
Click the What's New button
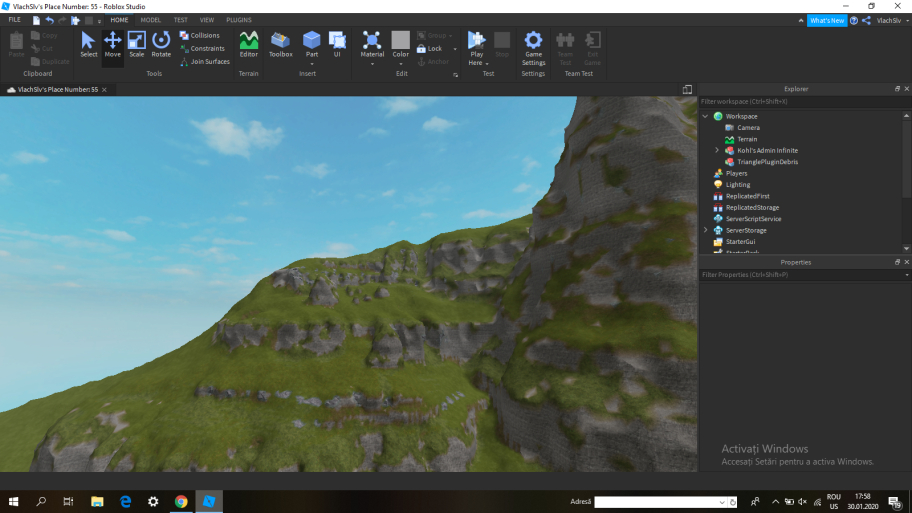[826, 20]
